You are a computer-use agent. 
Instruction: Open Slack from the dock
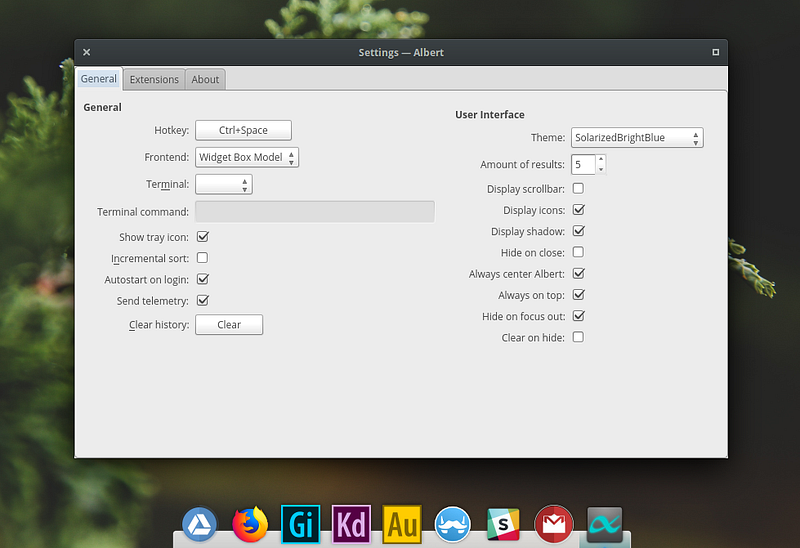[503, 525]
